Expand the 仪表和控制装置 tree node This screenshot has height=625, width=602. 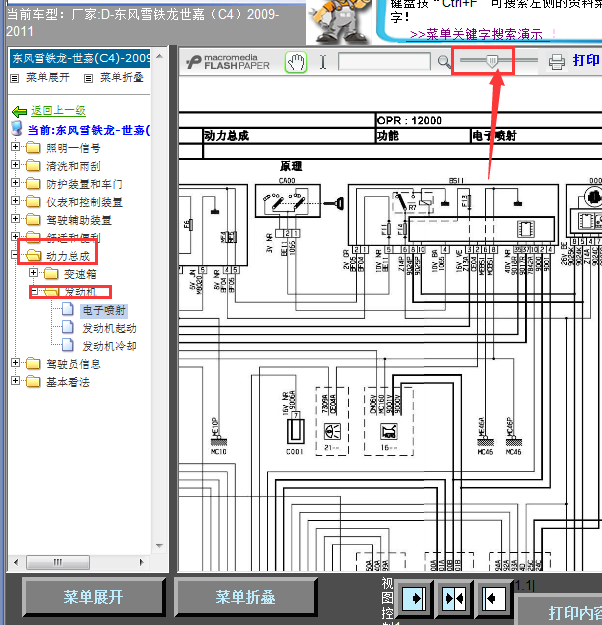pyautogui.click(x=15, y=200)
